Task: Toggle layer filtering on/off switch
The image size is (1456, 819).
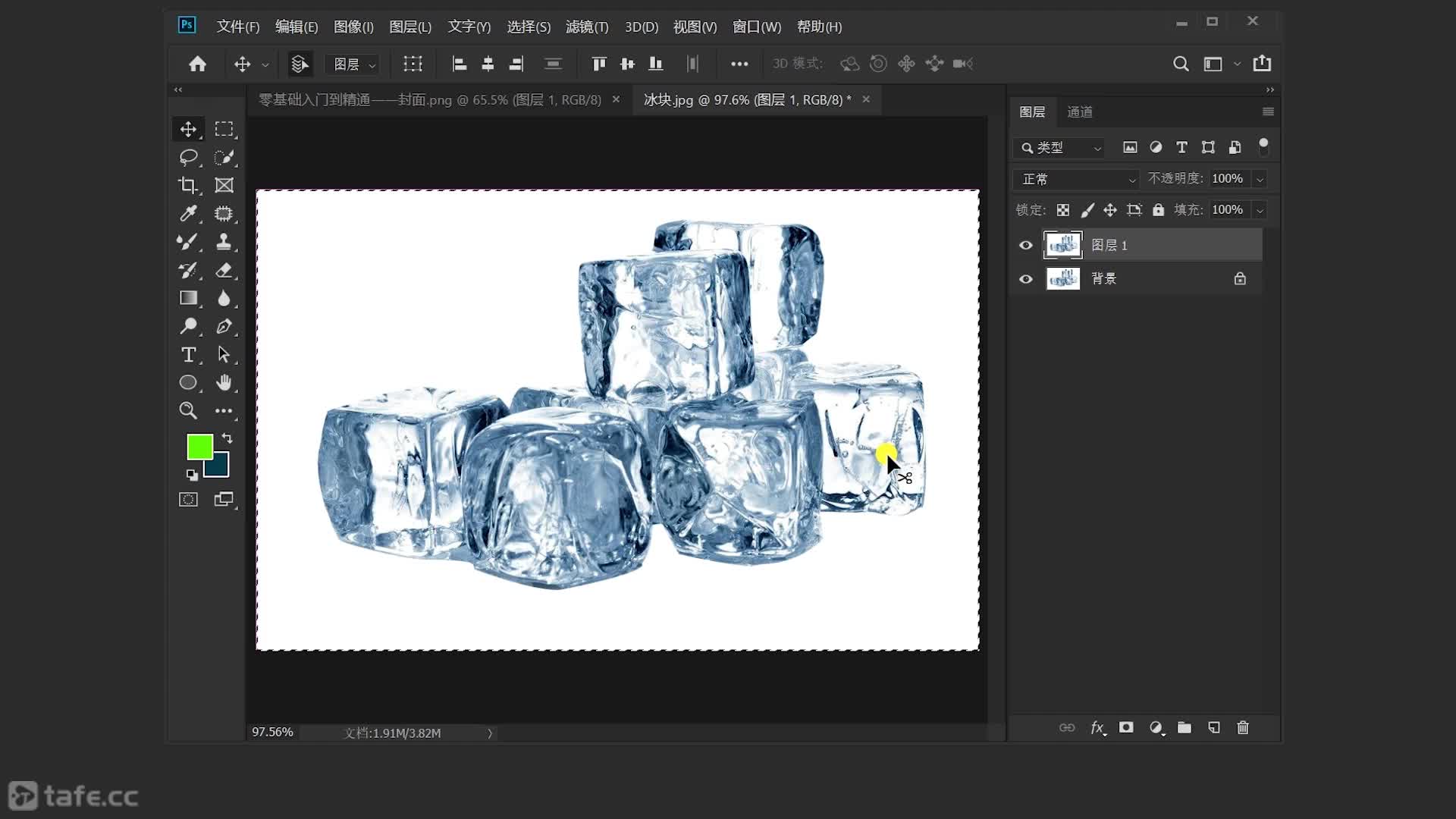Action: coord(1263,146)
